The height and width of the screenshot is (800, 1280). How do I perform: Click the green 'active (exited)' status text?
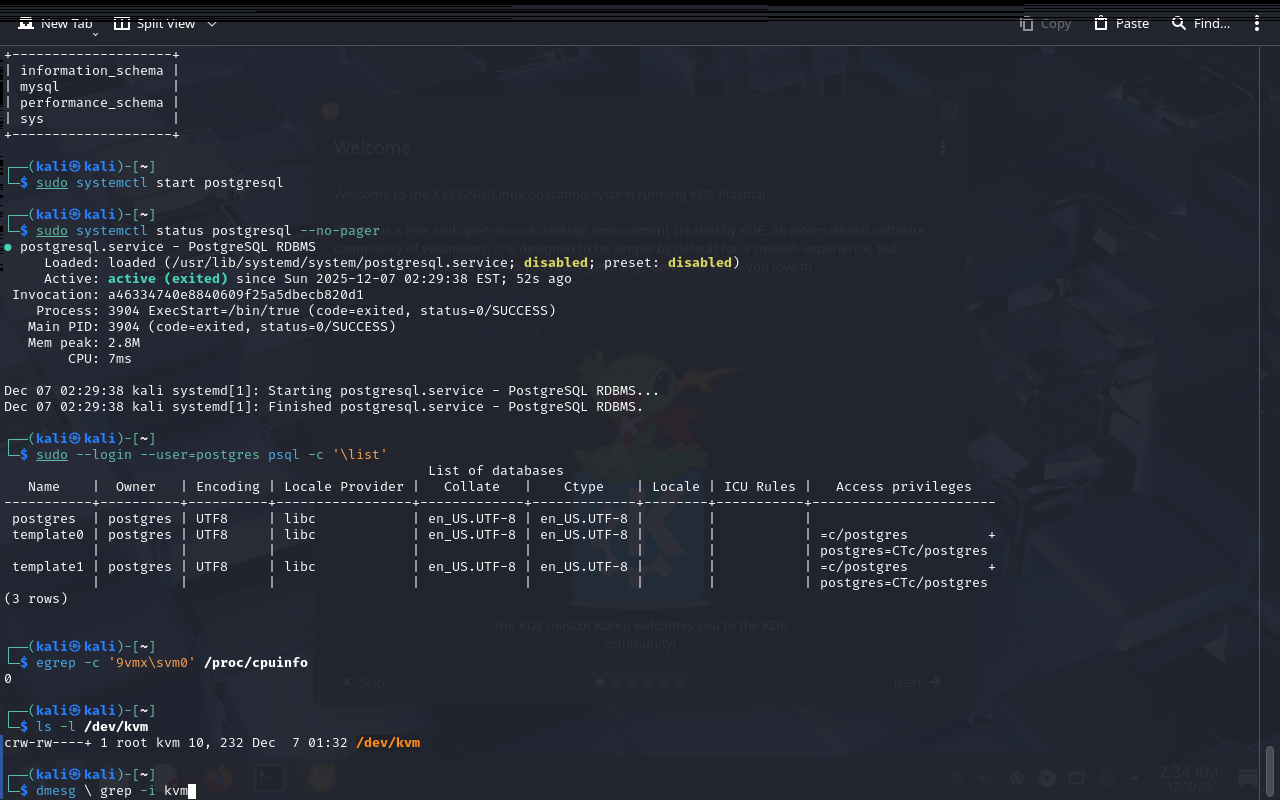168,279
